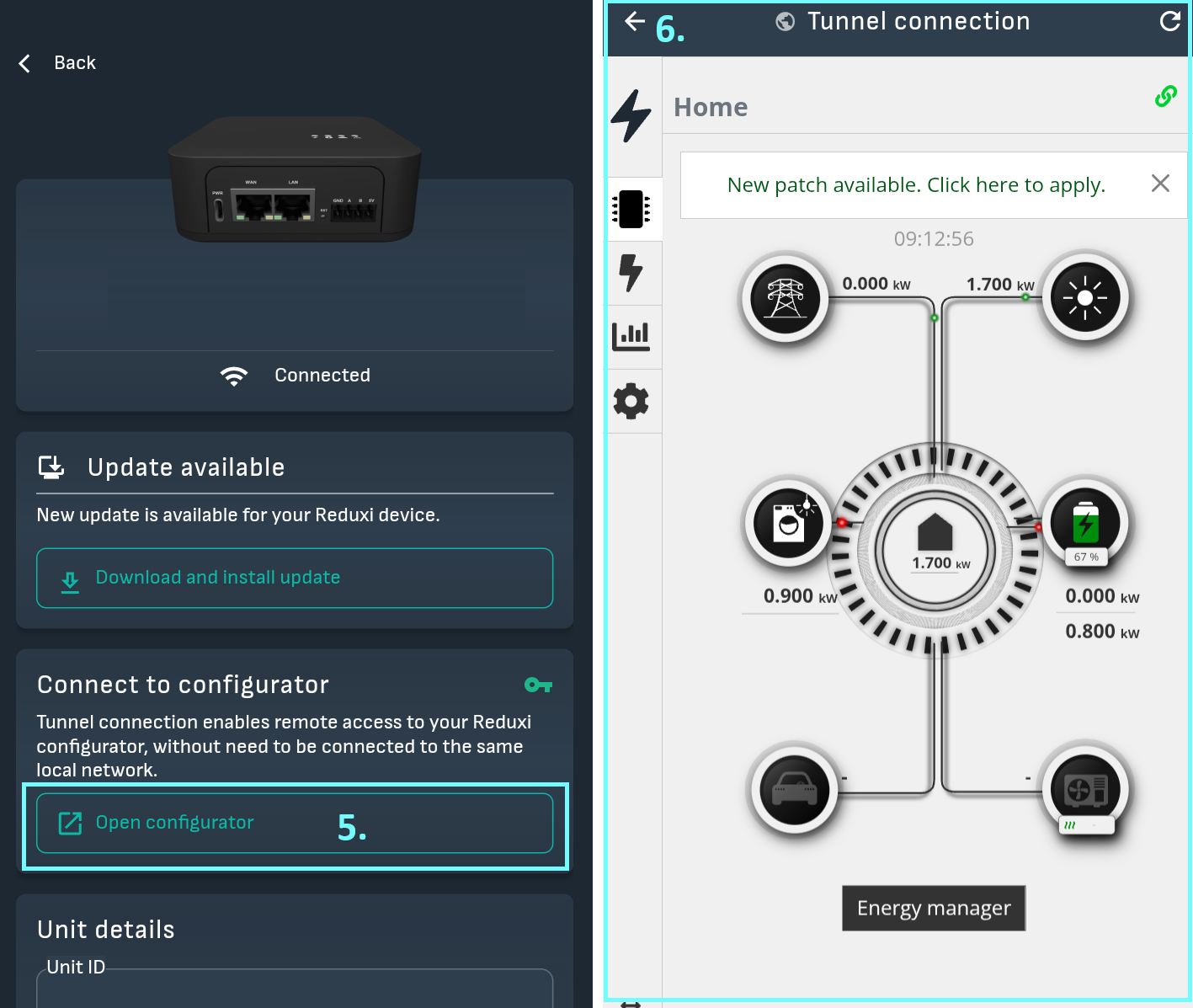Screen dimensions: 1193x1008
Task: Click the Connected status text
Action: pos(322,376)
